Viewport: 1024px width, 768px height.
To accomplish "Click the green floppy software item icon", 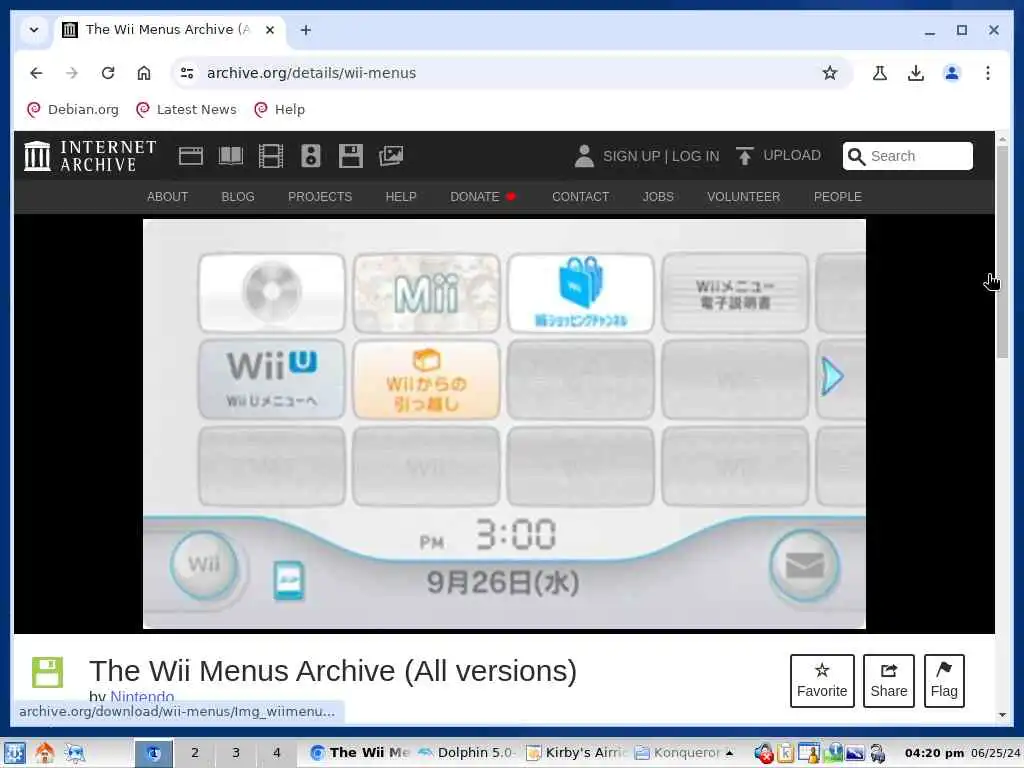I will (48, 672).
